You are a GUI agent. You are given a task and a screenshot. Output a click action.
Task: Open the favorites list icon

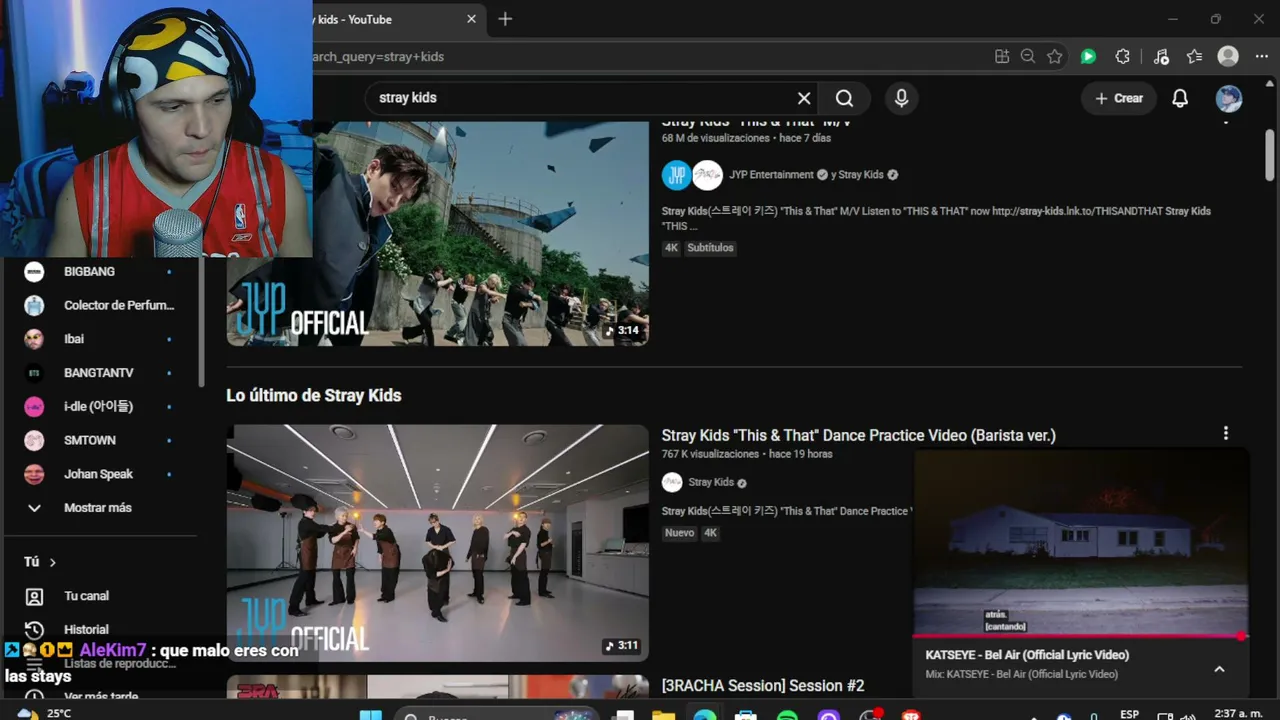click(1194, 57)
